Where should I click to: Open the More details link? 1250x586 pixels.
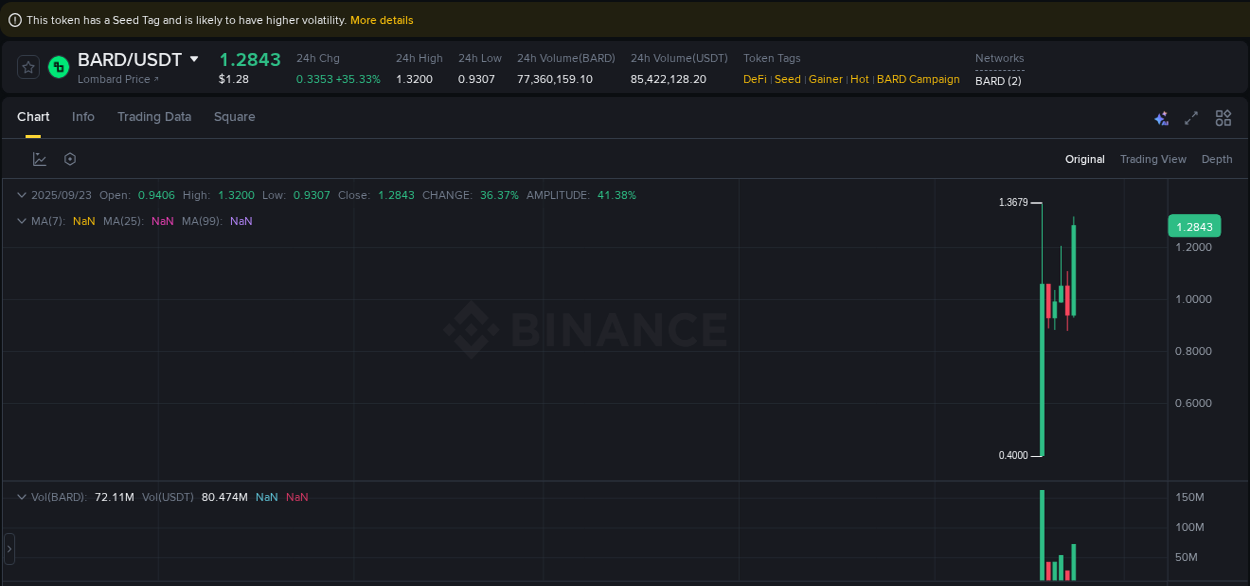382,19
